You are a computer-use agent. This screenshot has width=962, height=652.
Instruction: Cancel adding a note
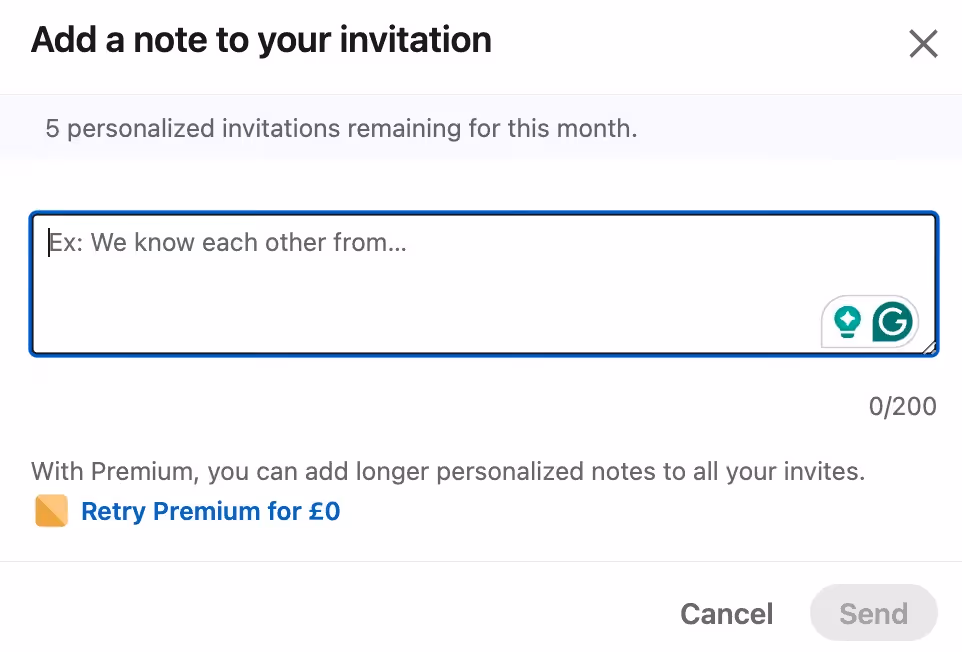(726, 613)
